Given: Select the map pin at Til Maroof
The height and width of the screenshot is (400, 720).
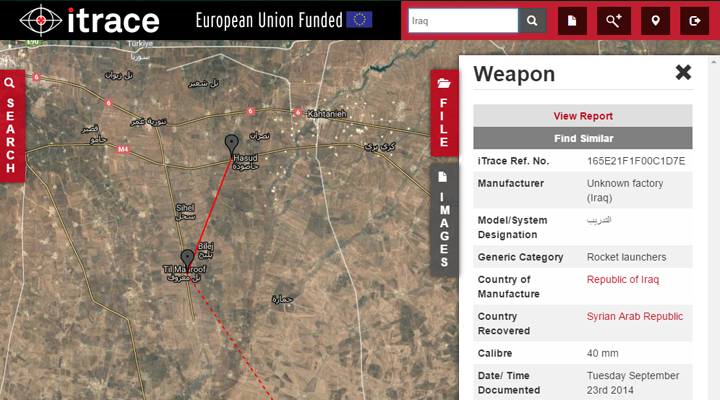Looking at the screenshot, I should click(x=187, y=261).
